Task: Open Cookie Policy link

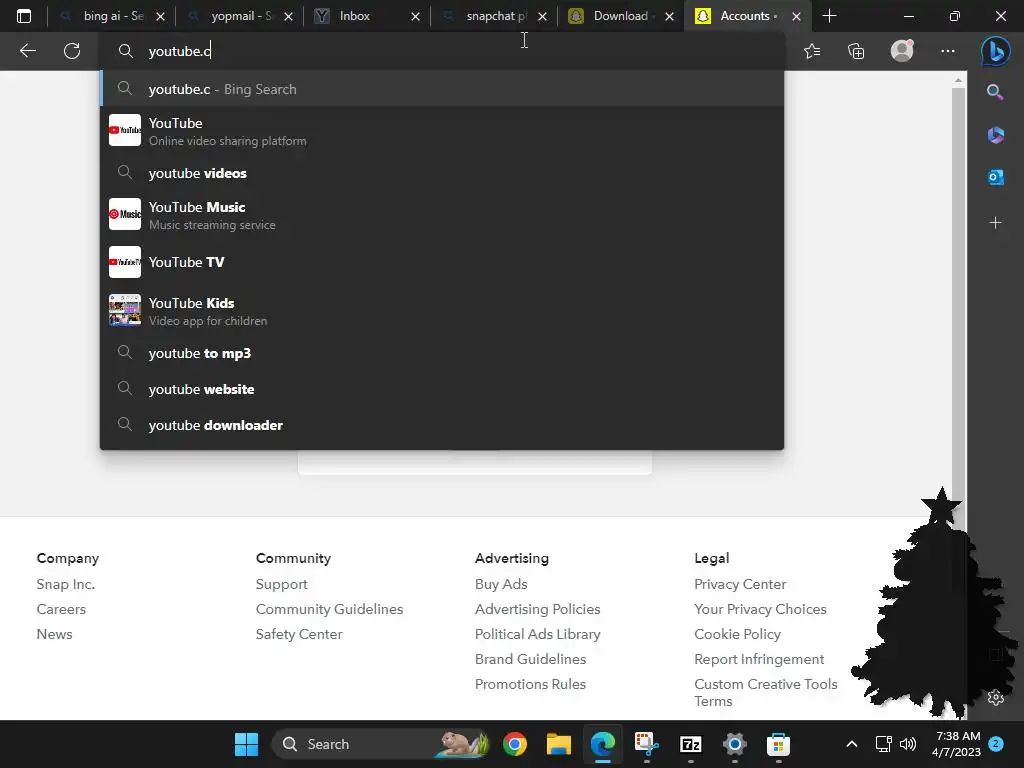Action: (737, 634)
